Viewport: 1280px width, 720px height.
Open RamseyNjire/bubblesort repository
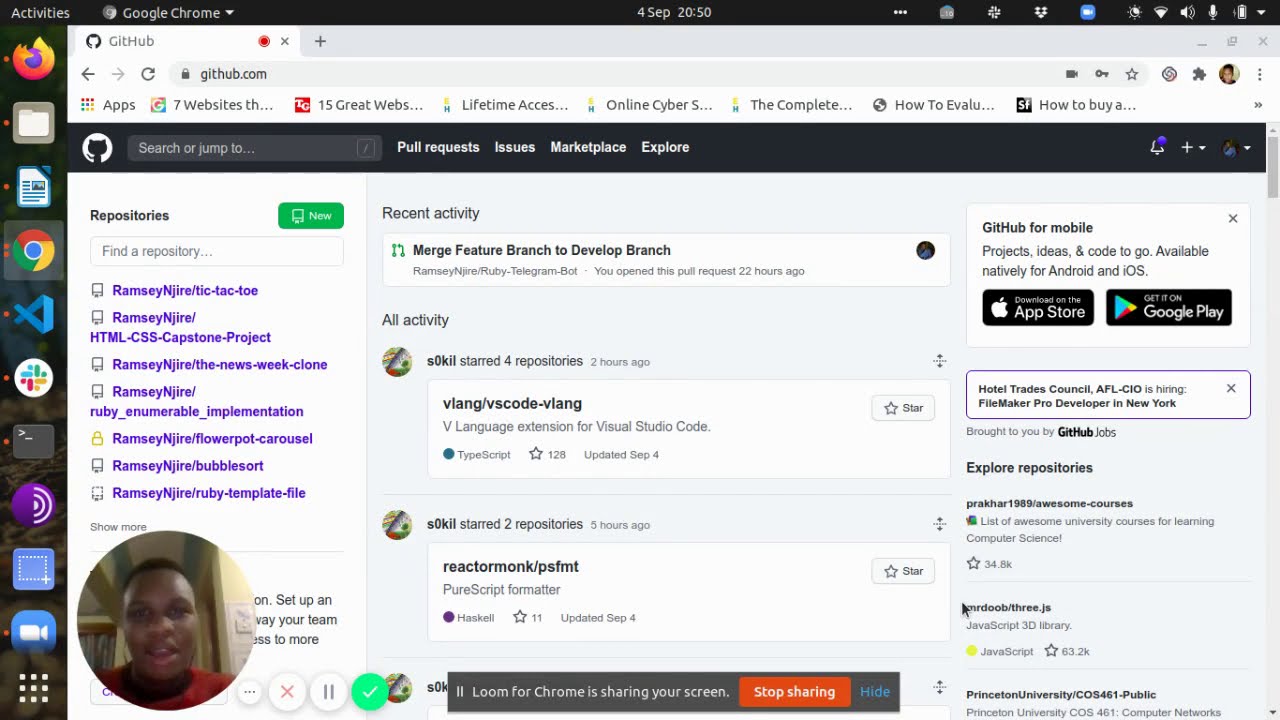pos(188,465)
